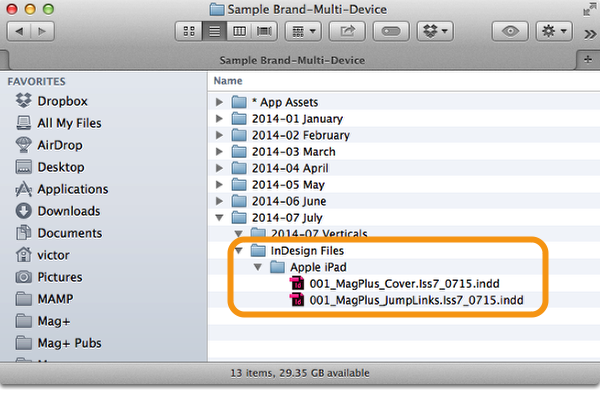
Task: Click the '13 items, 29.35 GB available' status text
Action: pyautogui.click(x=300, y=373)
